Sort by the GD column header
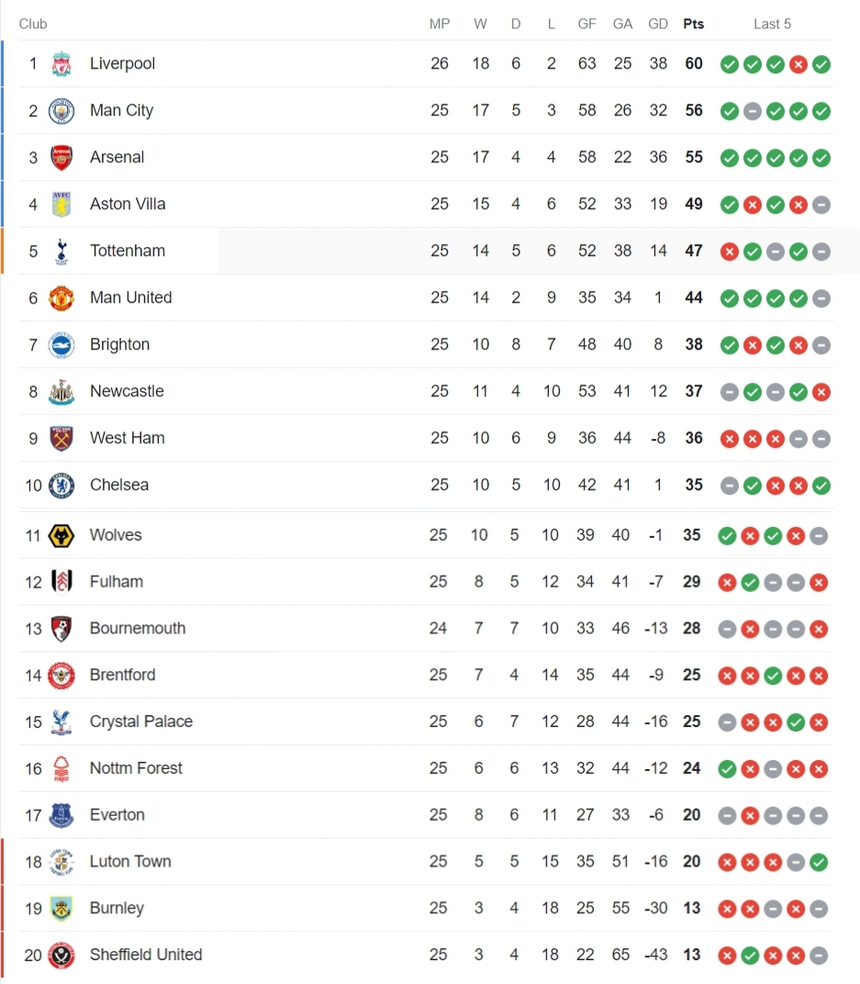 click(x=657, y=23)
